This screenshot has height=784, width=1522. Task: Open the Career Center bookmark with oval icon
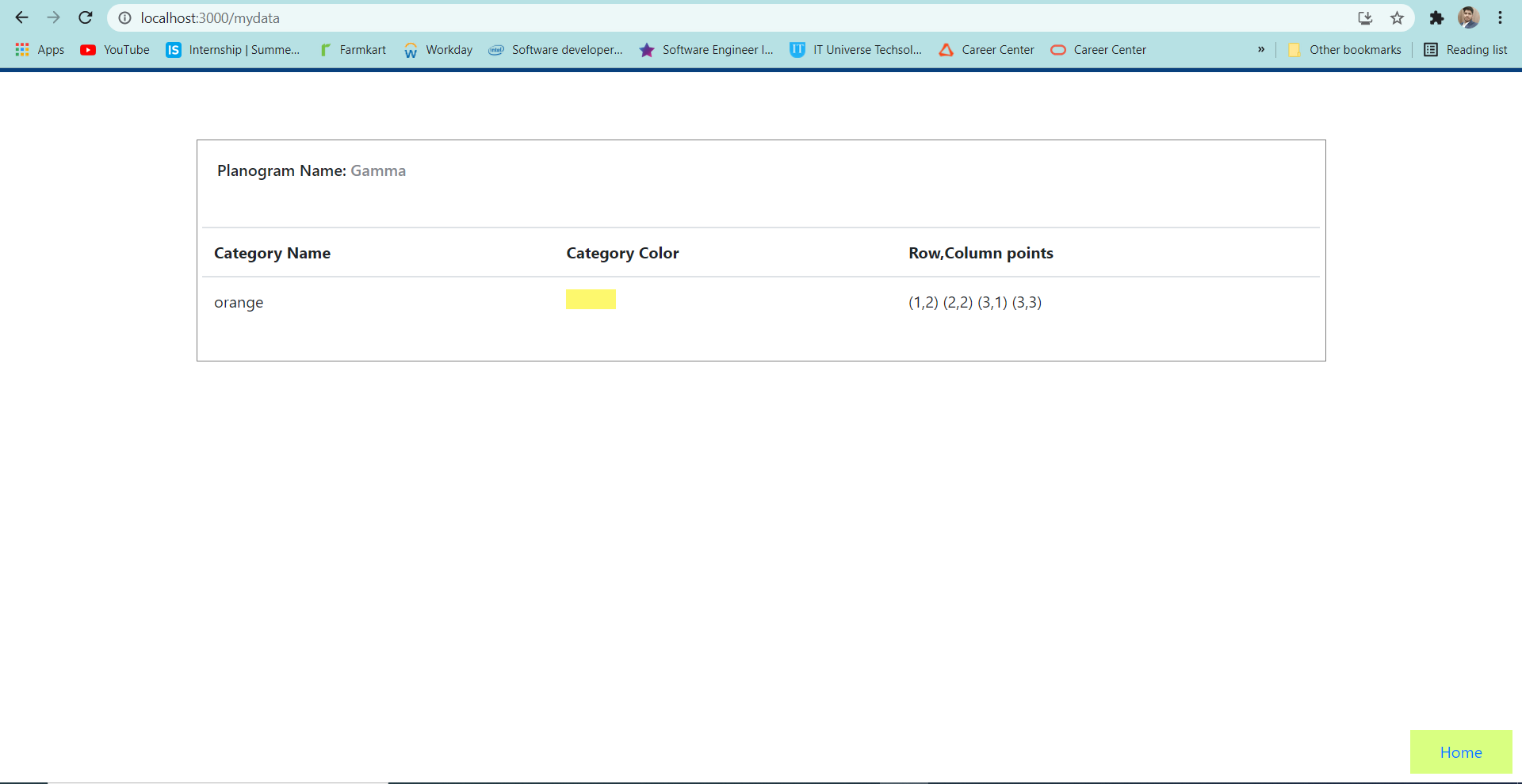click(x=1099, y=50)
